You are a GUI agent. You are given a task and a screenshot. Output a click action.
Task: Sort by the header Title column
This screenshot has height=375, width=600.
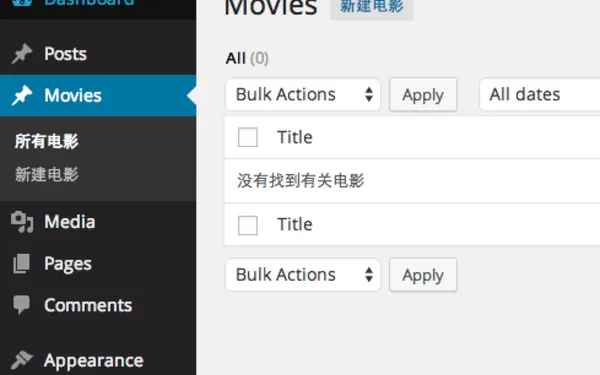295,137
